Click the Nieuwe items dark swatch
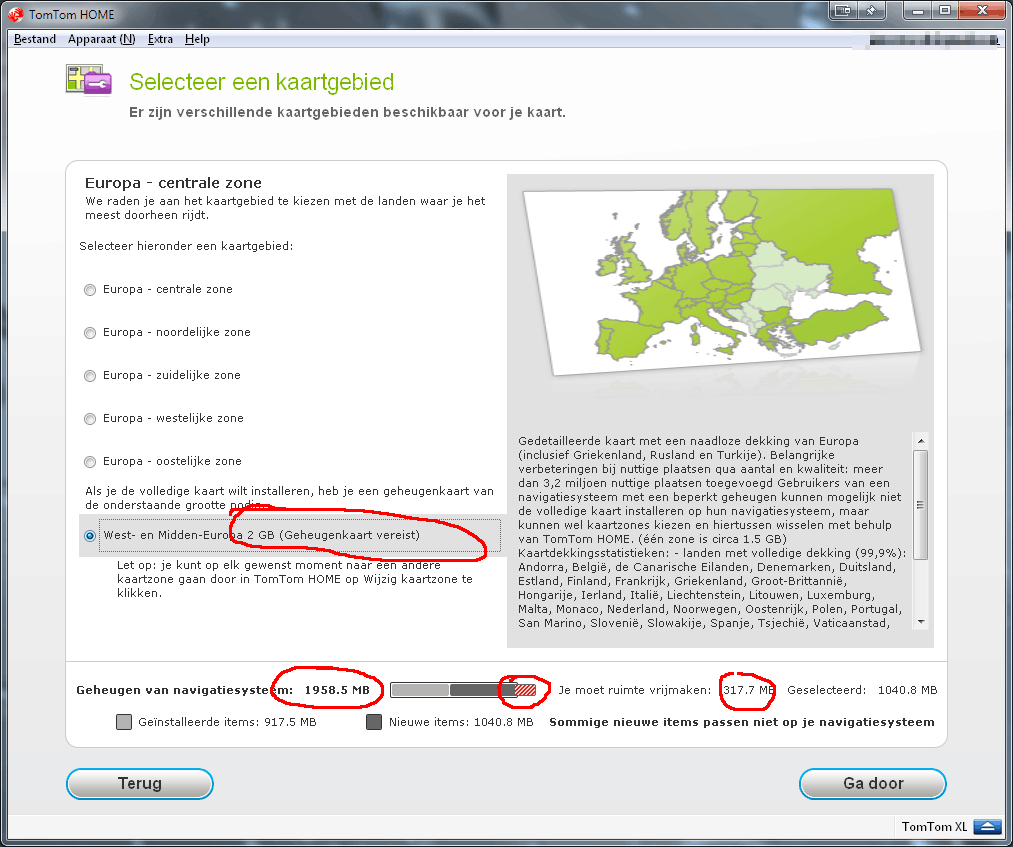 pos(374,722)
